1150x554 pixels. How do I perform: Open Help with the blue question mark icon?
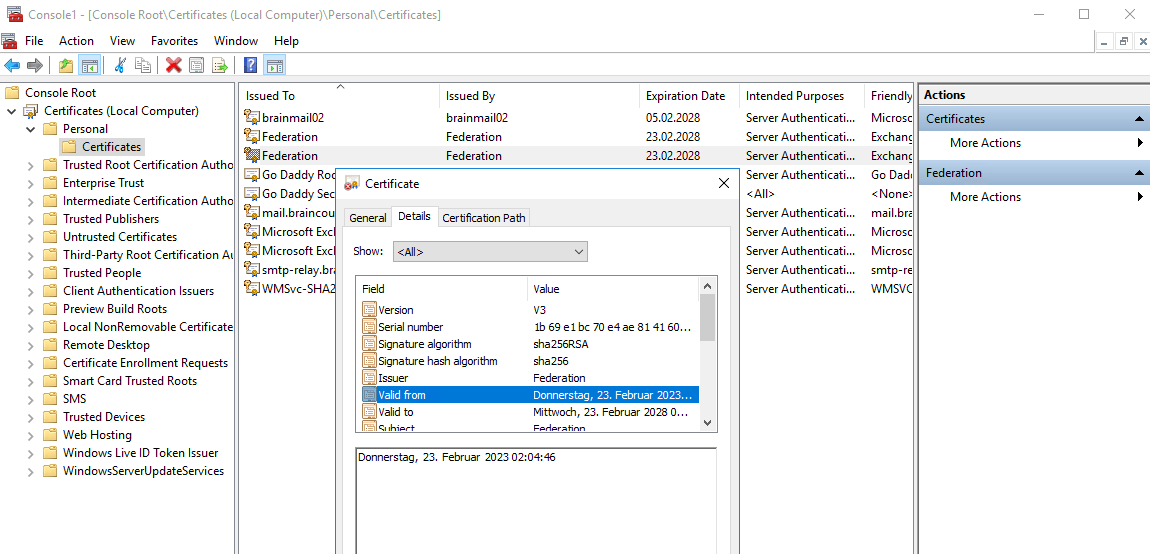250,65
